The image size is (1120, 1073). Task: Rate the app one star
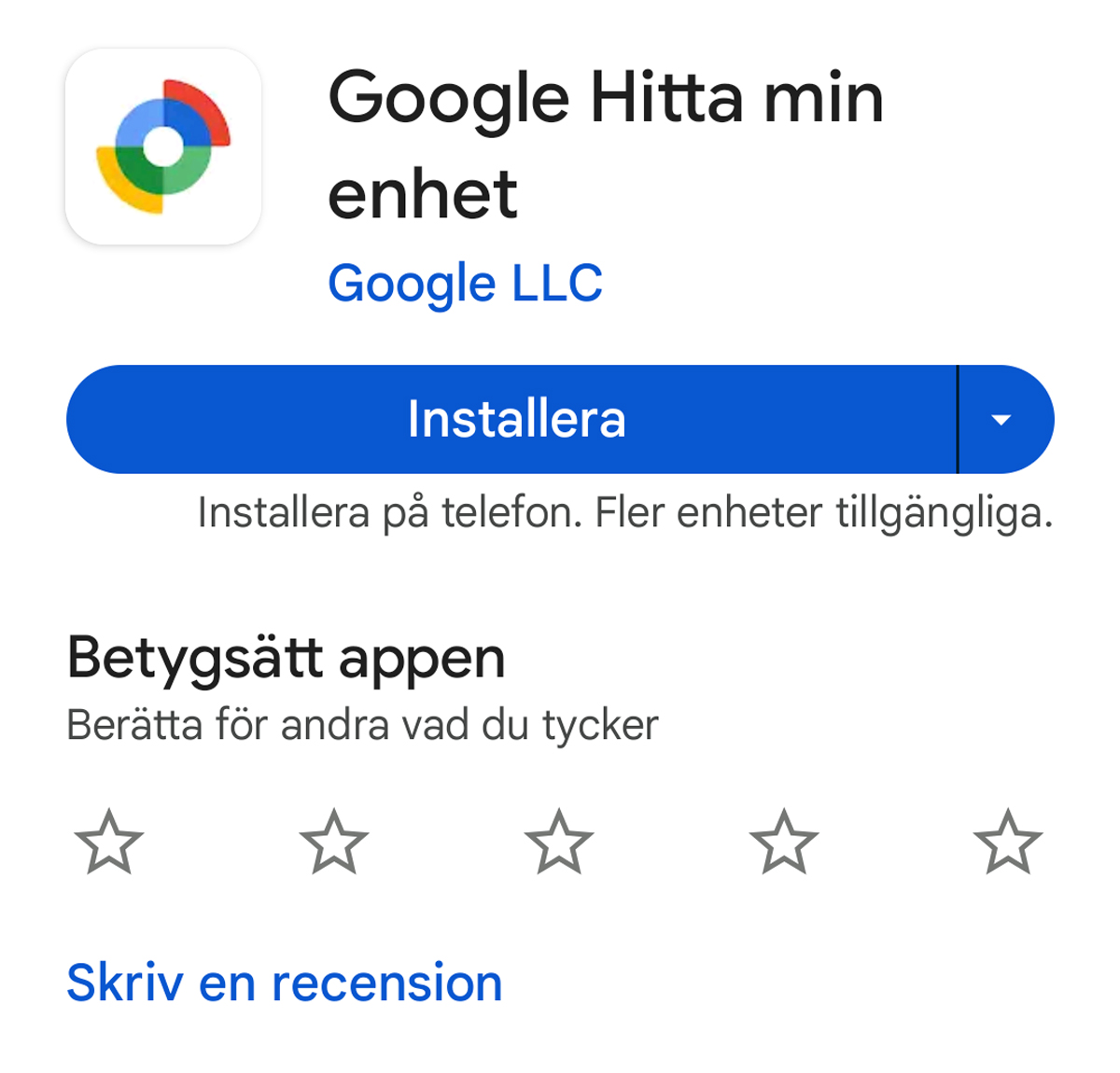(x=109, y=842)
